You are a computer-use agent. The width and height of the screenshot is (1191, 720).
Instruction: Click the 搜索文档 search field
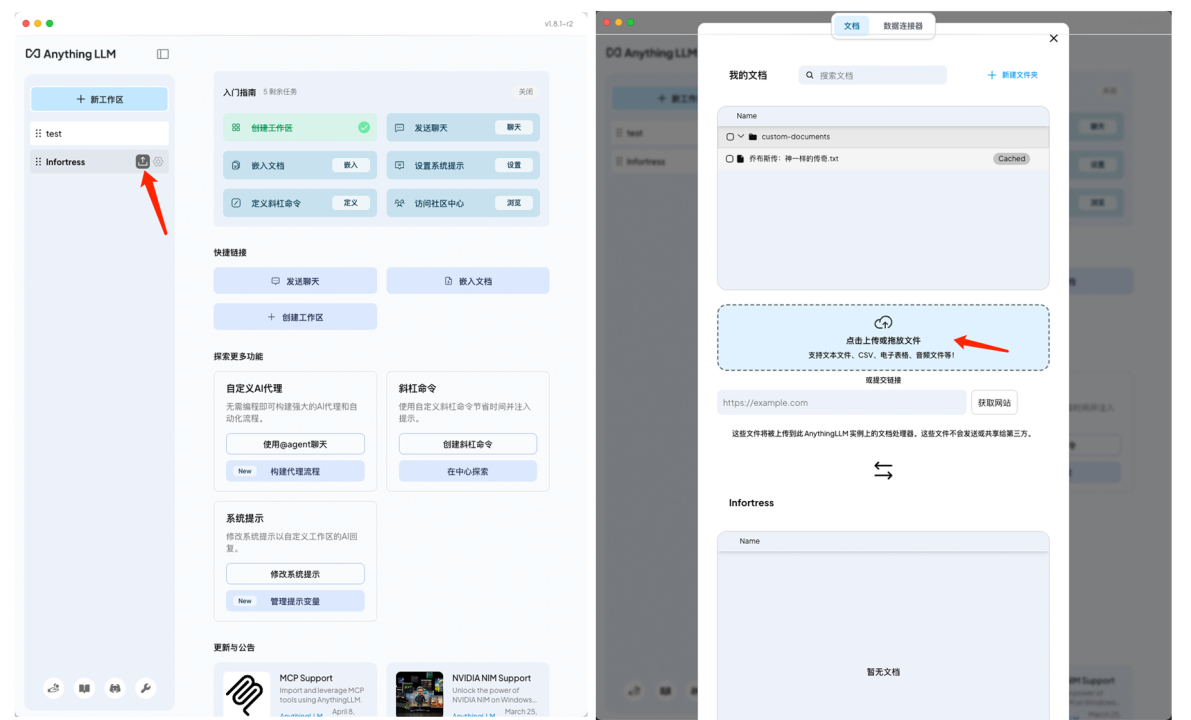(x=873, y=75)
